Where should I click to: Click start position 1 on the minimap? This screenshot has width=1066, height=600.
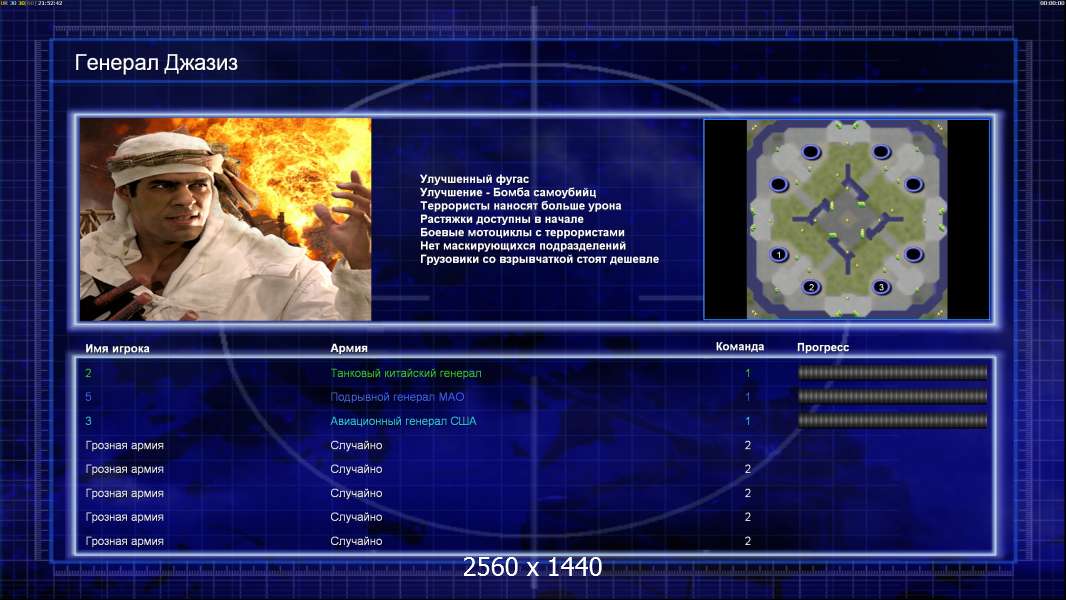point(778,255)
